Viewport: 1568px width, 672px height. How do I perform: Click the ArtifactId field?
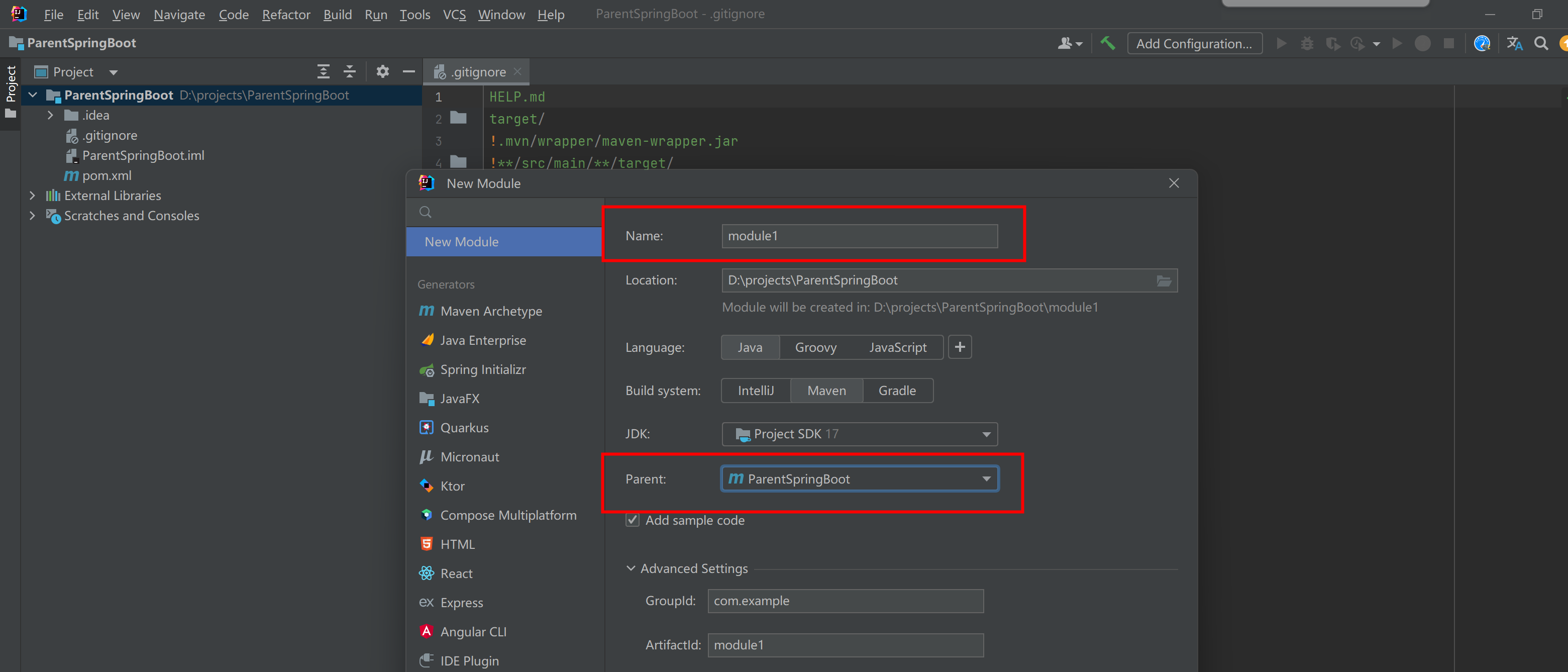[x=846, y=645]
